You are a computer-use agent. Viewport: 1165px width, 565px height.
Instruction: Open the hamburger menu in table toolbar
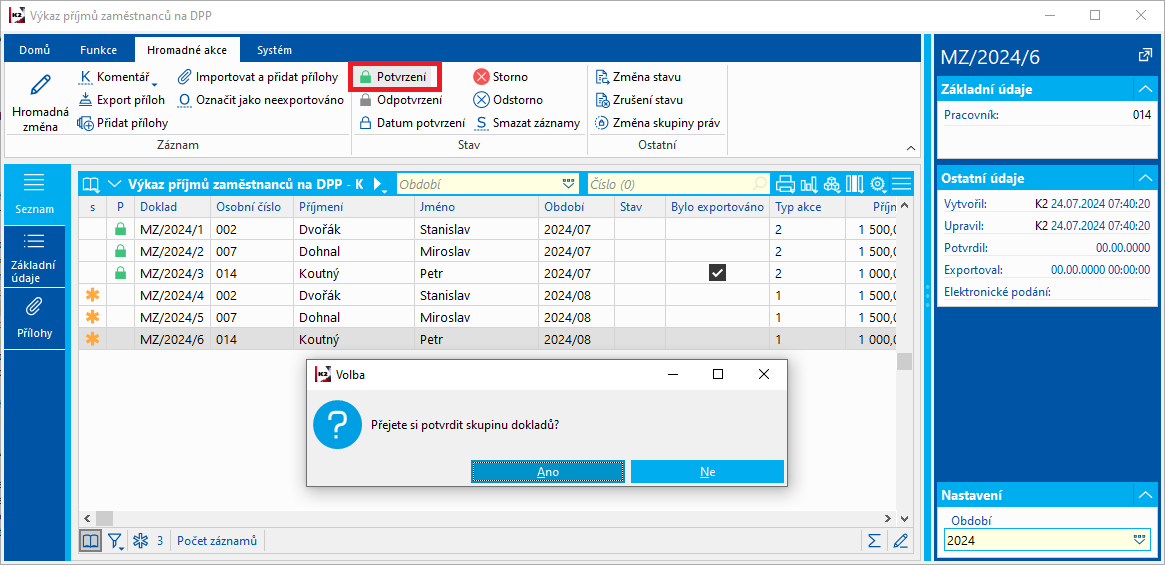(x=901, y=184)
